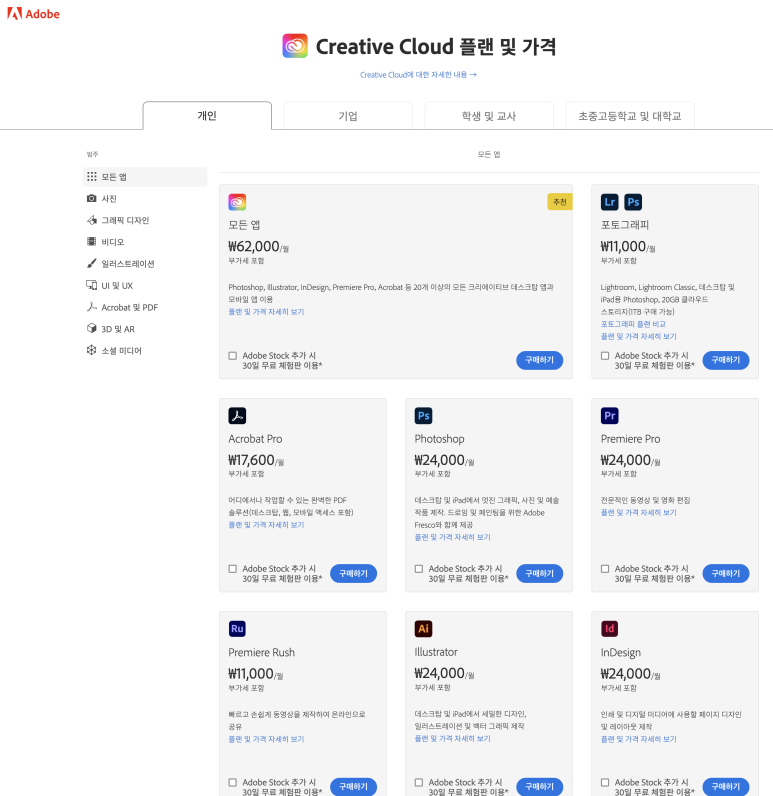Screen dimensions: 773x796
Task: Click the Ps icon on Photoshop card
Action: tap(423, 416)
